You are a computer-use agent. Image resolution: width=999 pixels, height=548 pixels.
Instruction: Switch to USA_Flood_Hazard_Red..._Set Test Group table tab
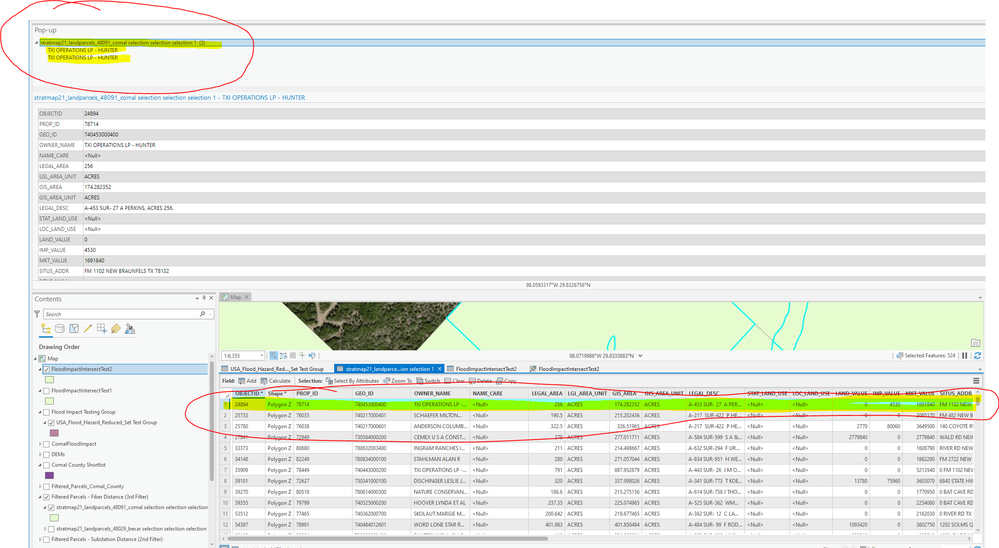click(x=273, y=369)
